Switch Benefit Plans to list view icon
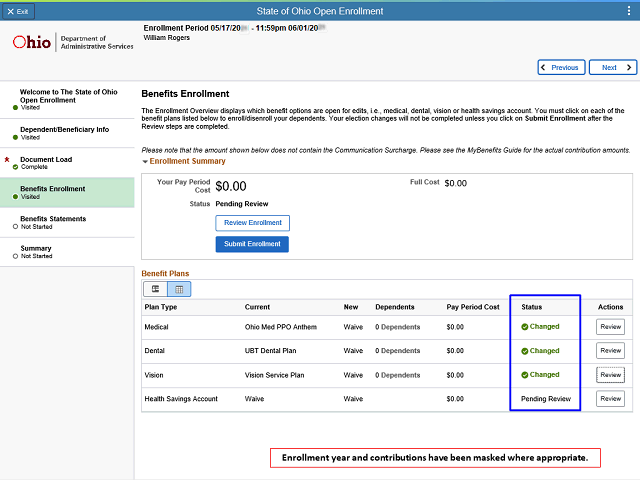 tap(156, 289)
